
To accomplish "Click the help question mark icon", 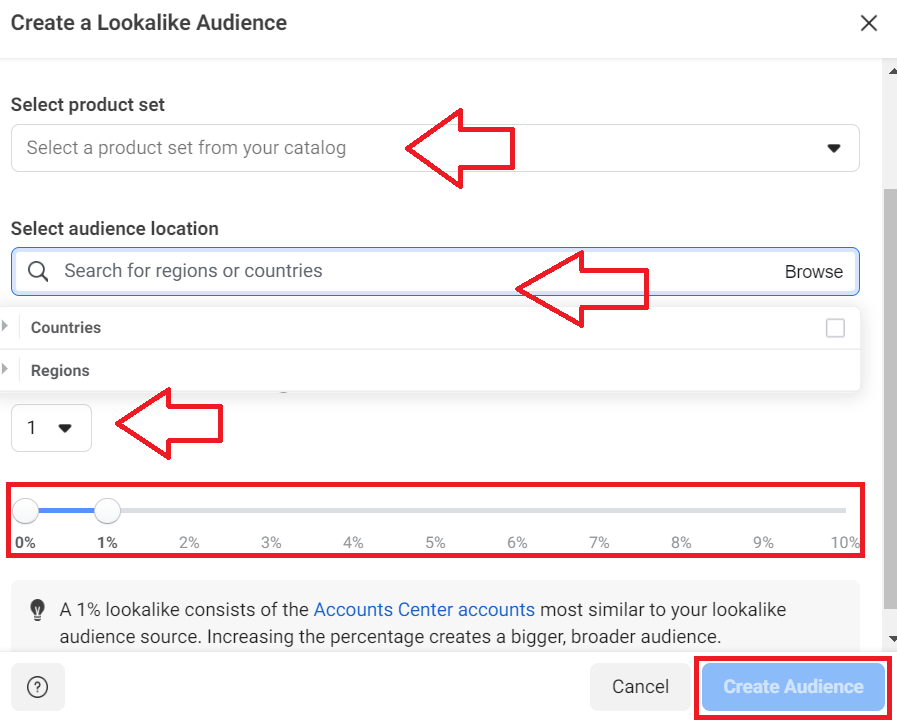I will point(38,687).
